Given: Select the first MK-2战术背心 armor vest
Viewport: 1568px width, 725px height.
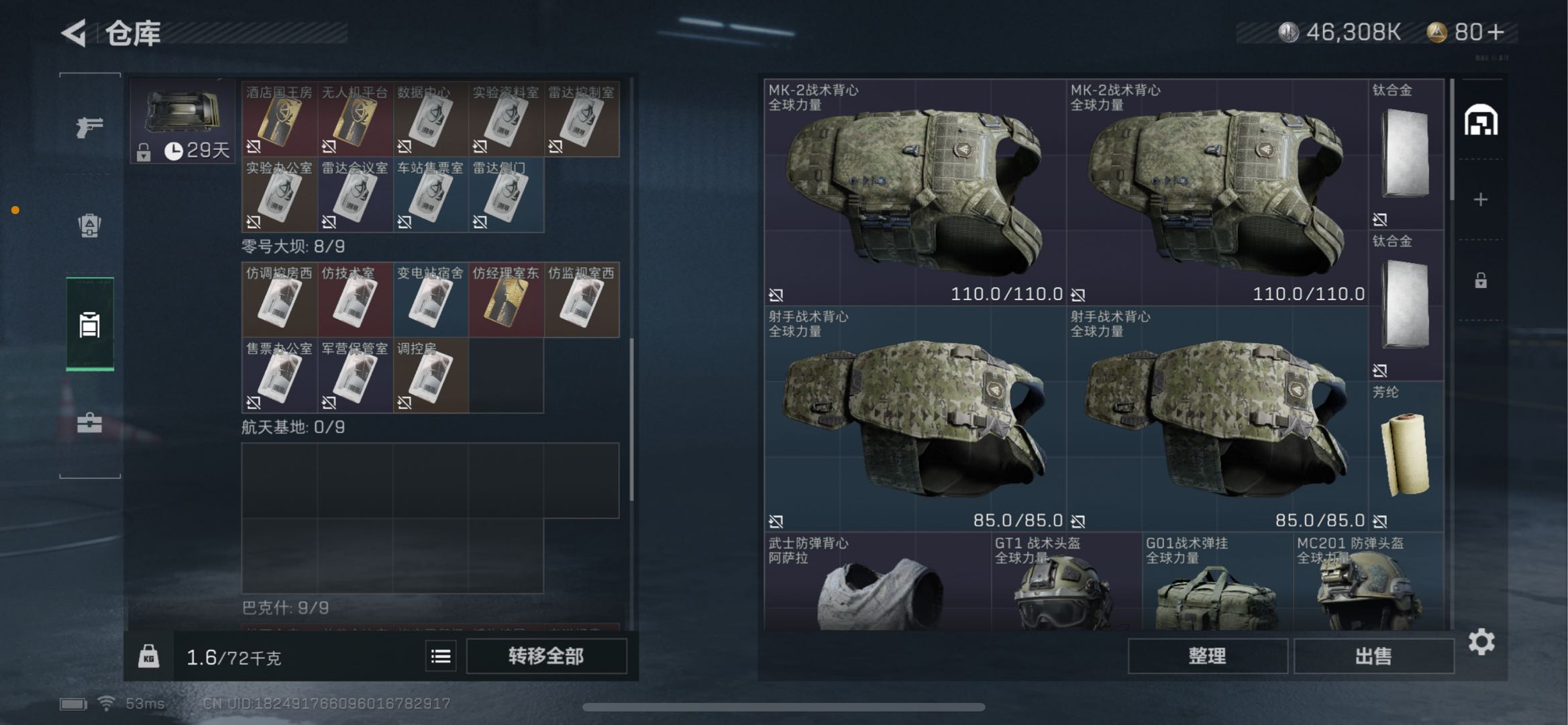Looking at the screenshot, I should click(915, 192).
